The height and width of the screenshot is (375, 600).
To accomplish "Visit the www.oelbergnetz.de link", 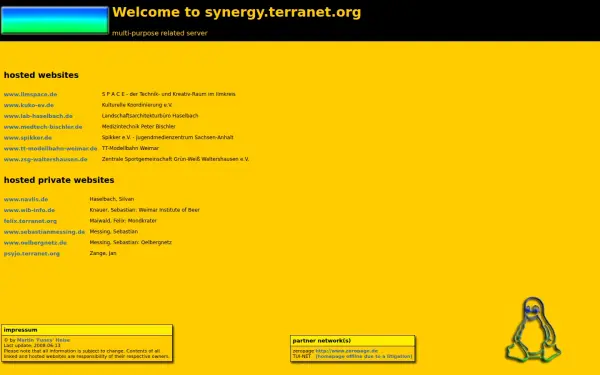I will point(35,243).
